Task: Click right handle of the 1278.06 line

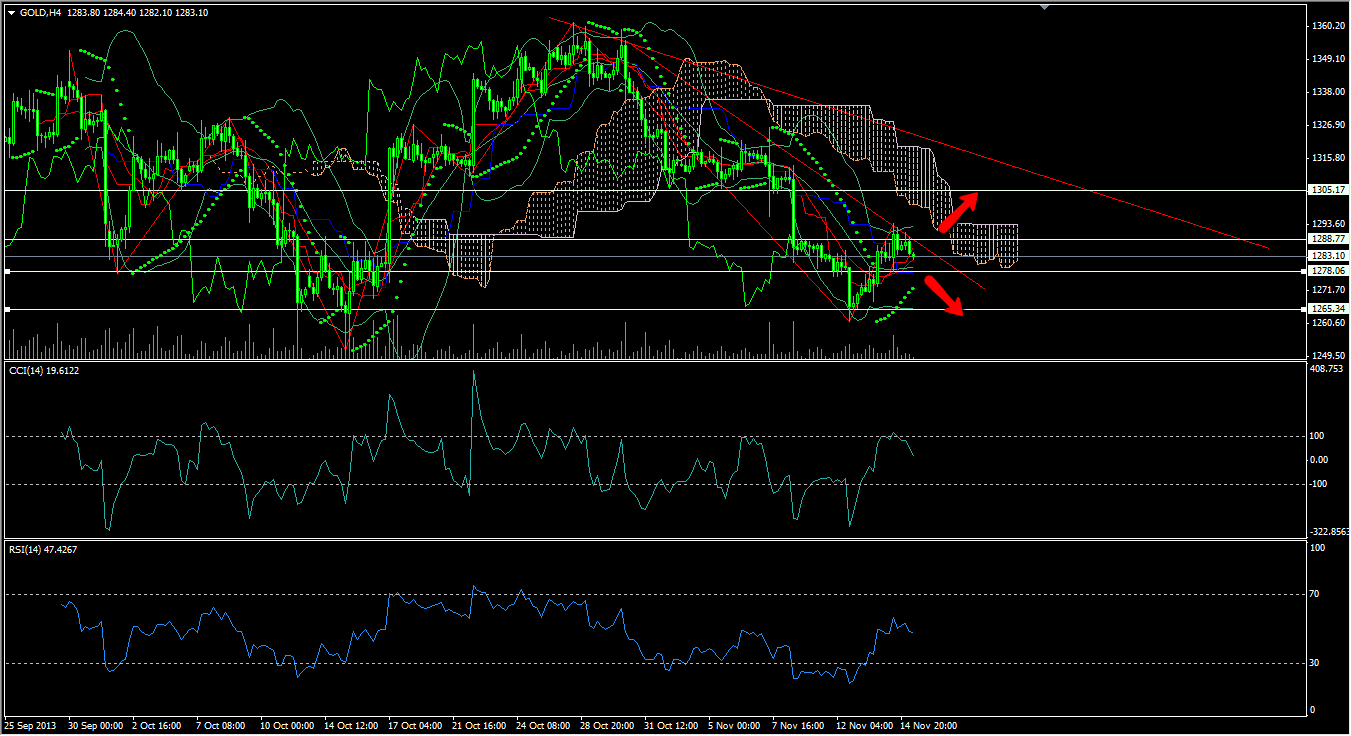Action: (1303, 271)
